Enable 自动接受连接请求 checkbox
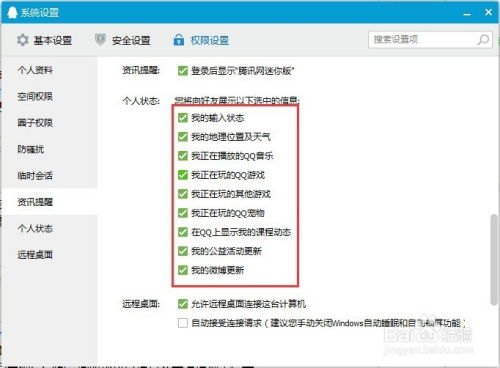500x368 pixels. (183, 323)
